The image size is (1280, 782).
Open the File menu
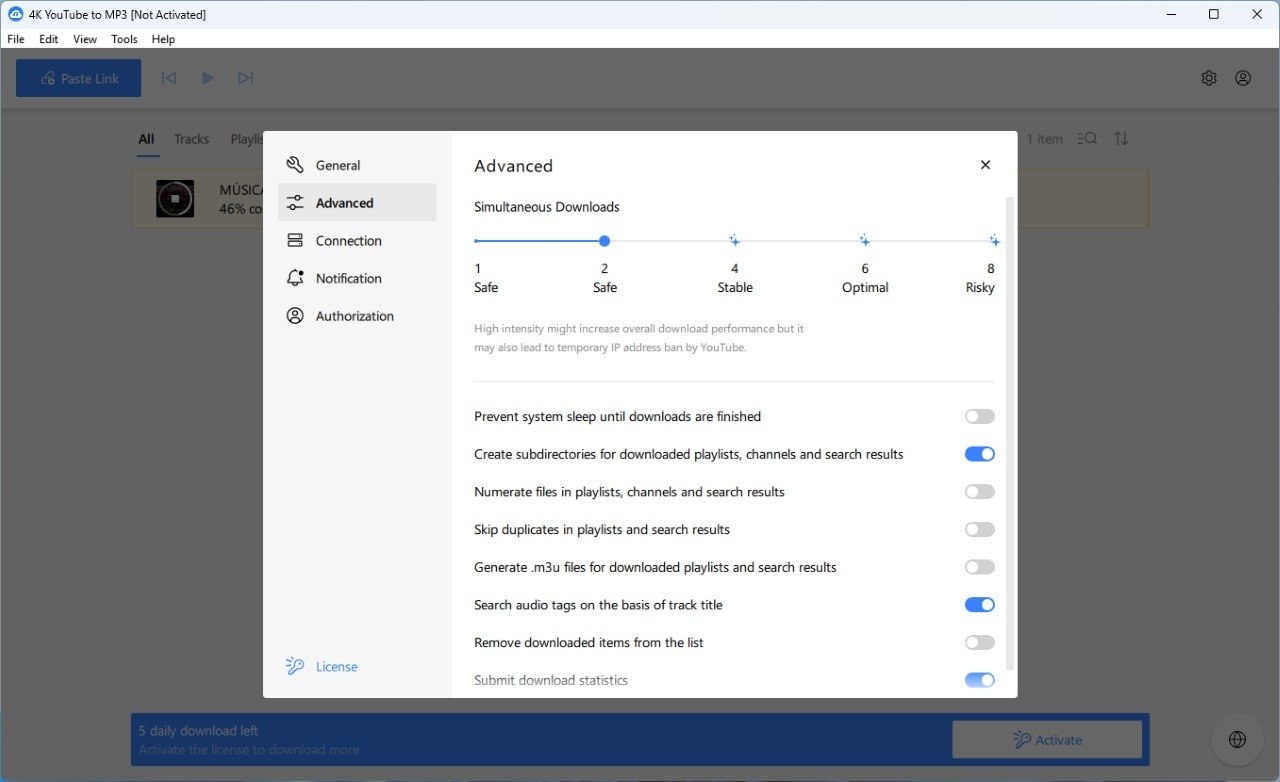(x=15, y=39)
